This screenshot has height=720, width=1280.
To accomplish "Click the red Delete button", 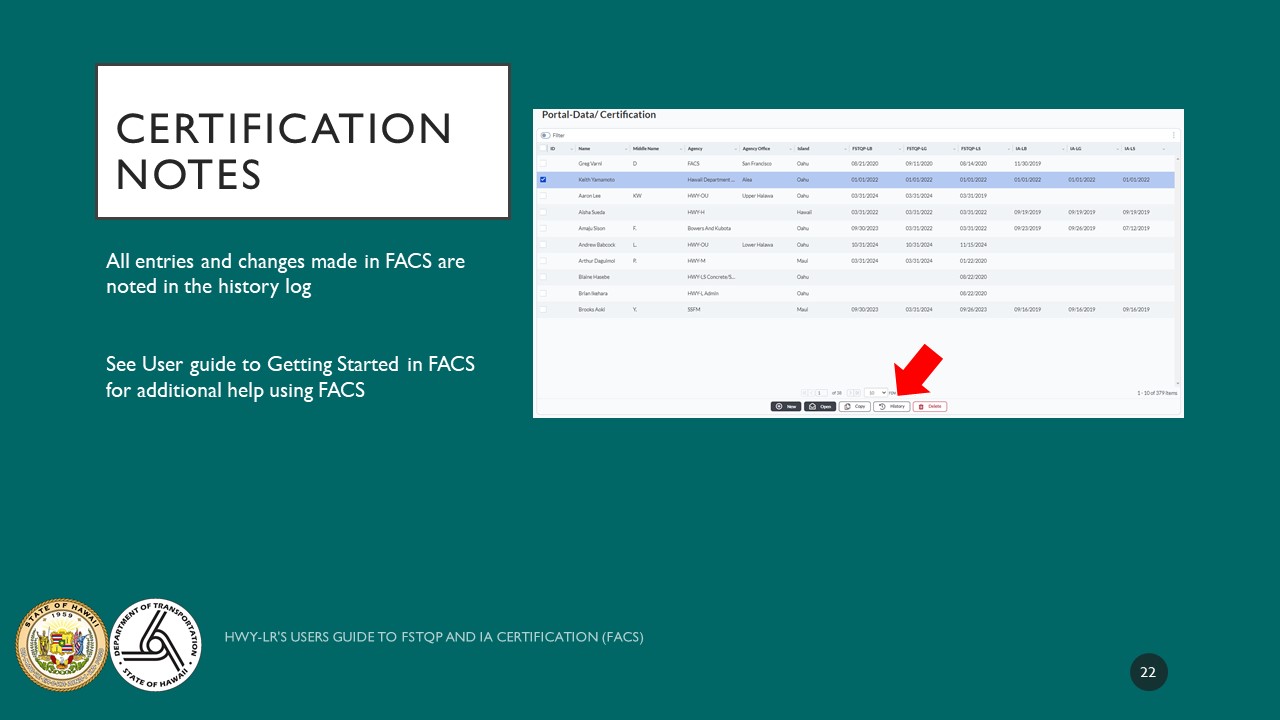I will pos(930,406).
